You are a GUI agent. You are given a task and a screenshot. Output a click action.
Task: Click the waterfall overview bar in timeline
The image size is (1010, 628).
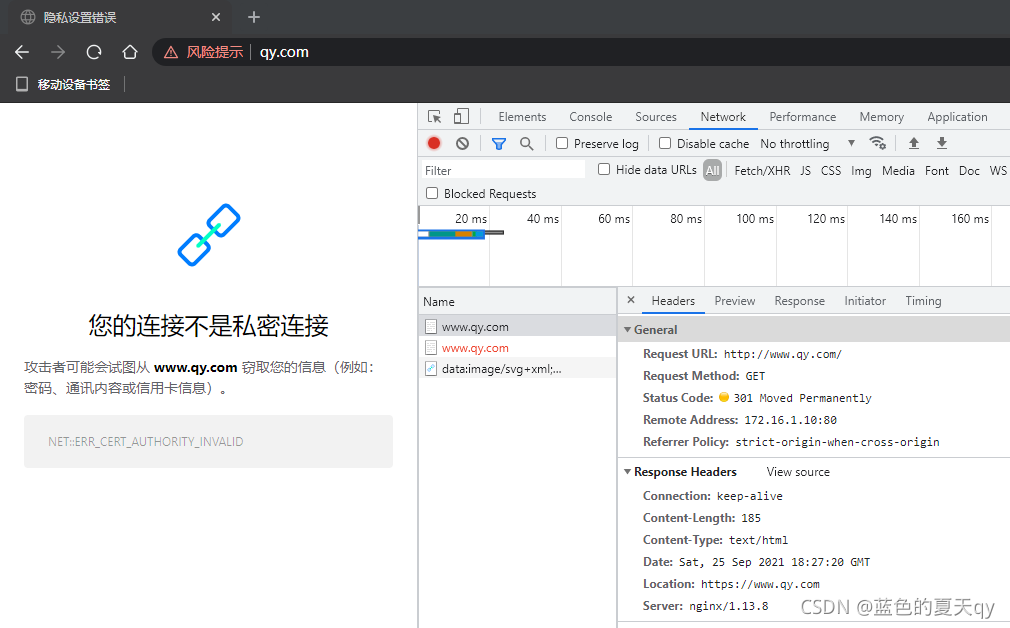[461, 233]
